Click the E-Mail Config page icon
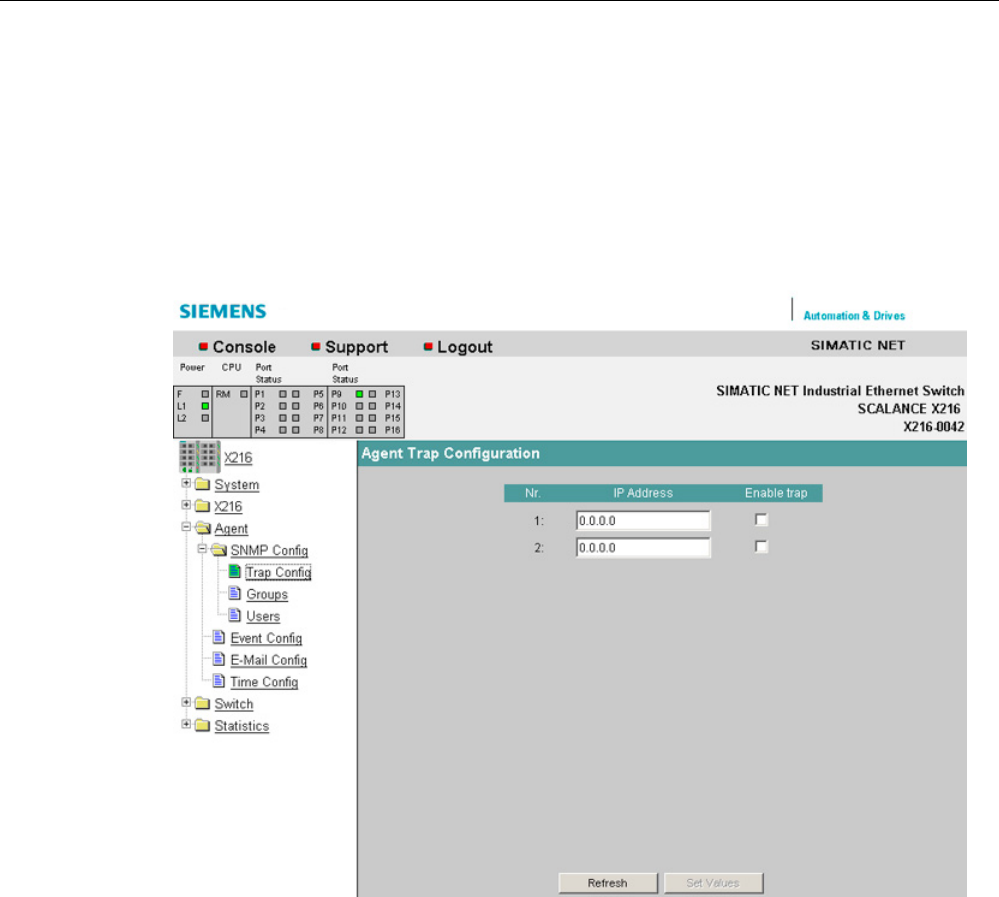The width and height of the screenshot is (999, 897). pyautogui.click(x=219, y=659)
